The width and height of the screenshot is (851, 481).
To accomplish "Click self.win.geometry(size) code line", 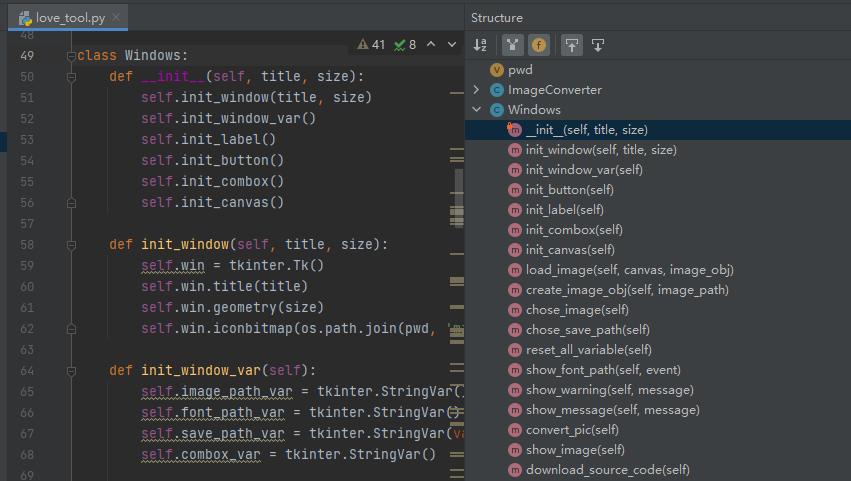I will pos(232,308).
